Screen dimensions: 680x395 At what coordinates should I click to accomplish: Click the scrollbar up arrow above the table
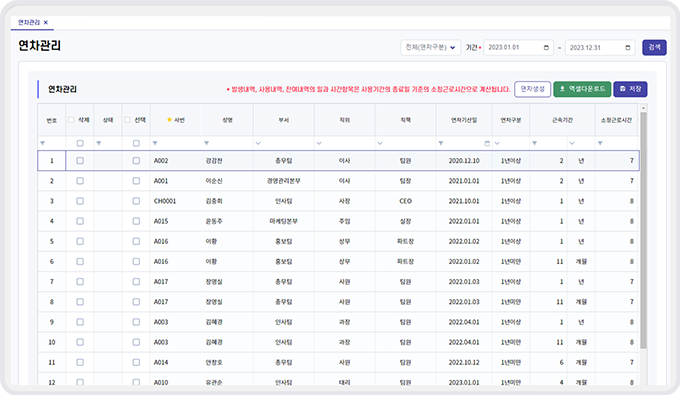(643, 108)
